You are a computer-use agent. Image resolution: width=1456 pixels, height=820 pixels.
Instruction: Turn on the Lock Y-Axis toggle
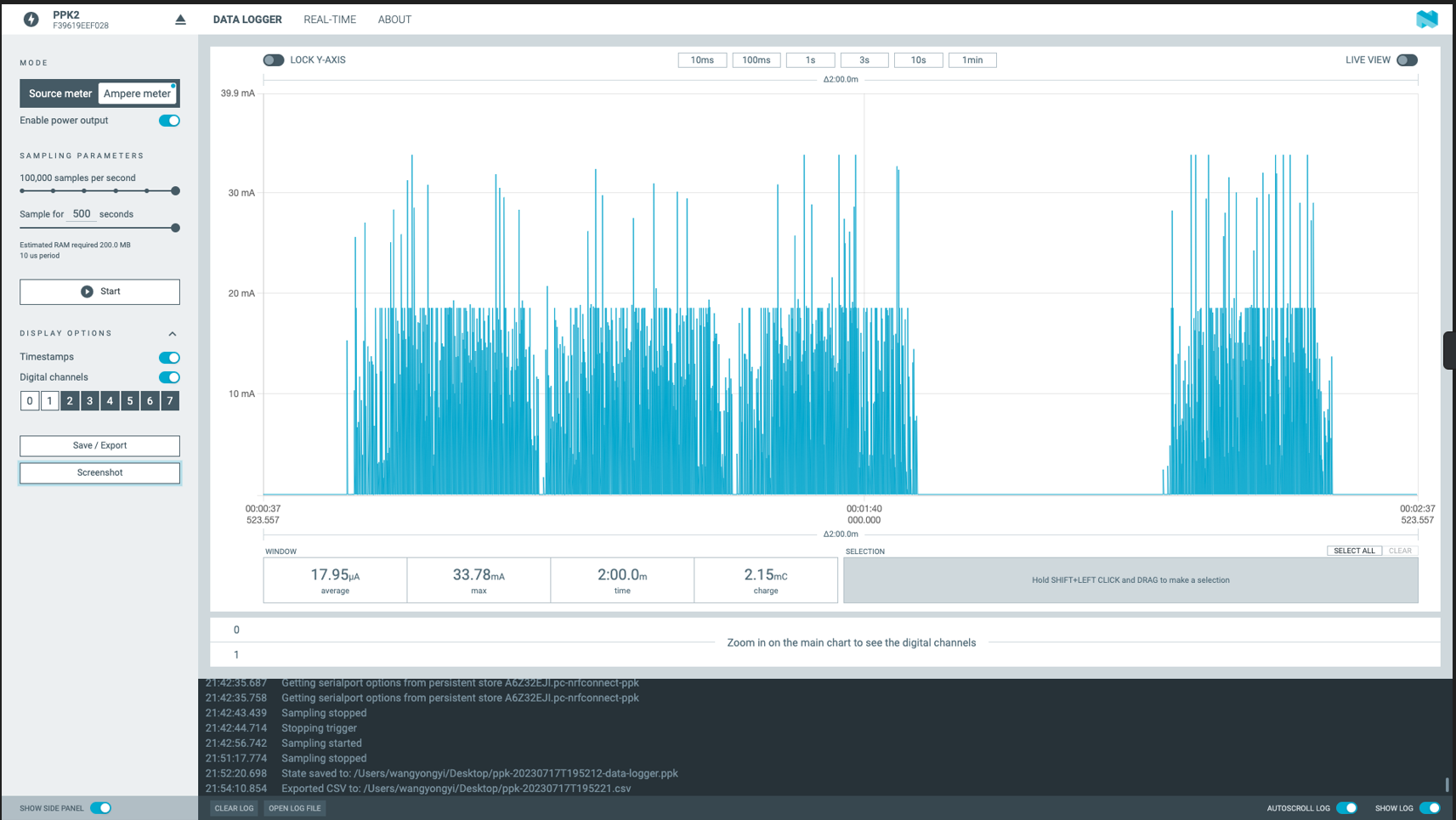pyautogui.click(x=273, y=60)
